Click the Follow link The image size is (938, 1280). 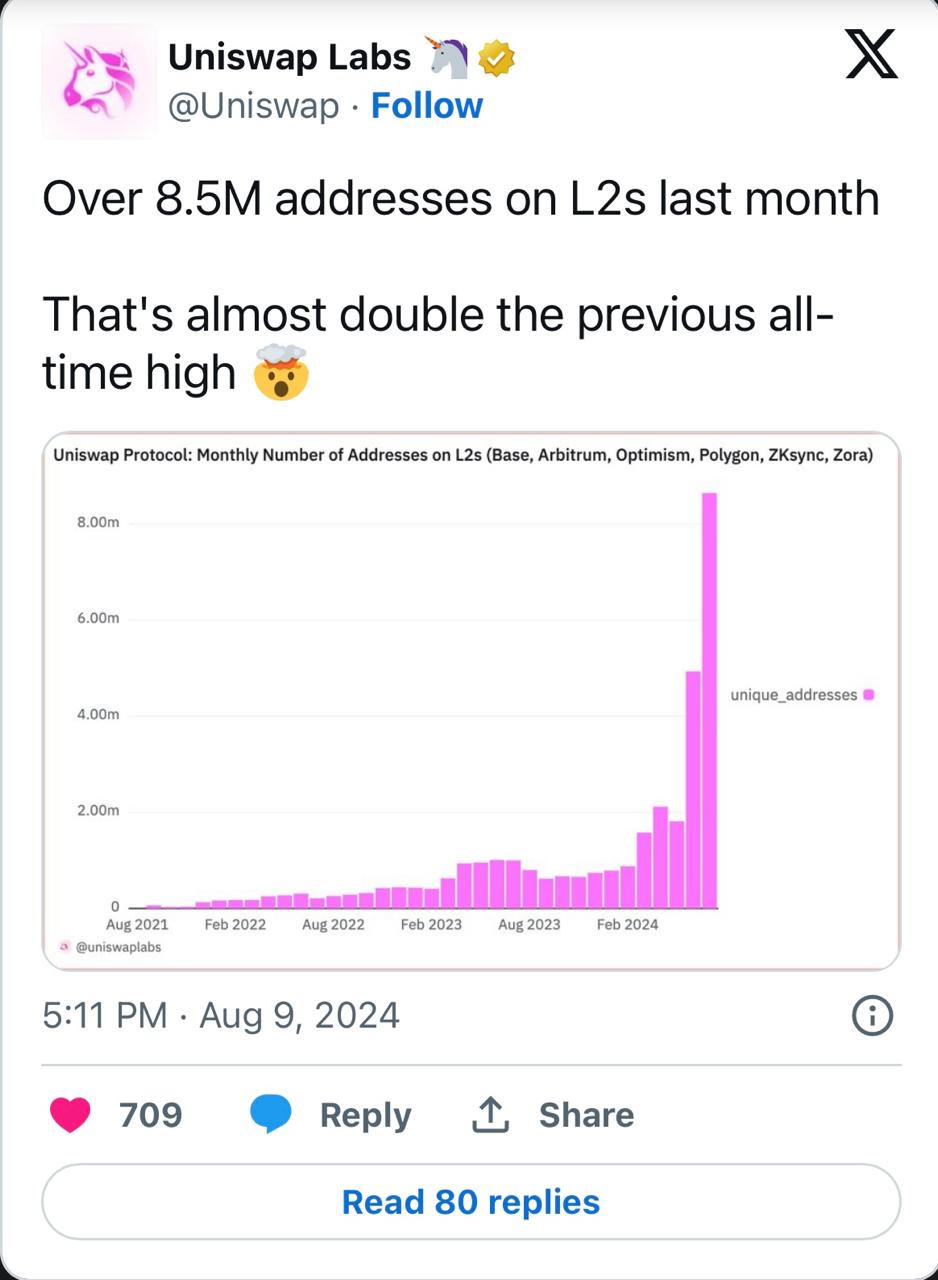(427, 106)
